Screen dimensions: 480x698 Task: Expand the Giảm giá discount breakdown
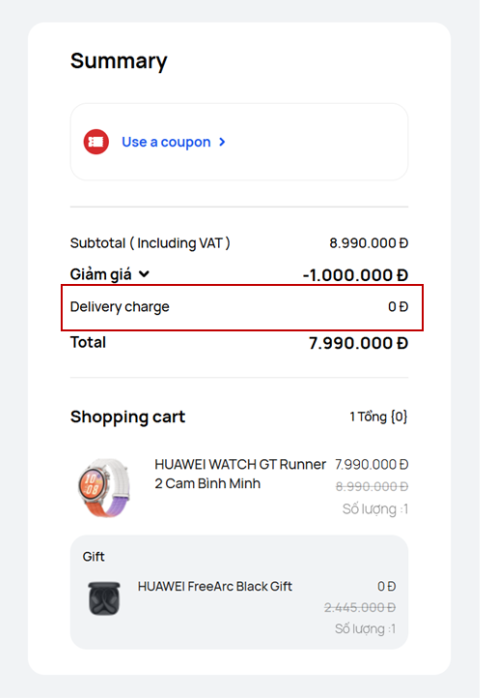[144, 274]
